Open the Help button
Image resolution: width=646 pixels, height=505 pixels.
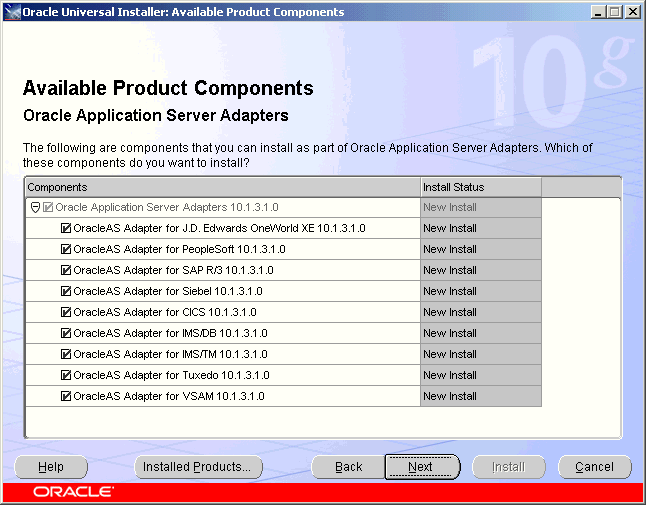pyautogui.click(x=51, y=467)
